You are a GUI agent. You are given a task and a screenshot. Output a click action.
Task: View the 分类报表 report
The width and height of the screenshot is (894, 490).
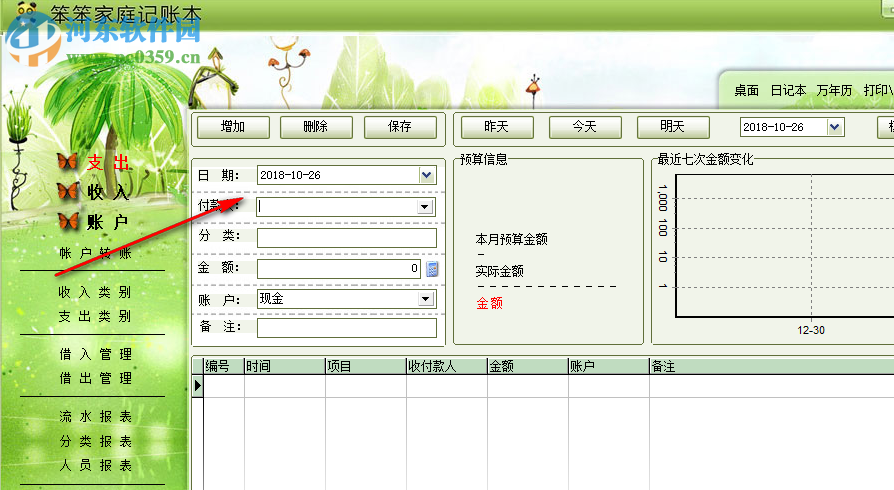(96, 441)
